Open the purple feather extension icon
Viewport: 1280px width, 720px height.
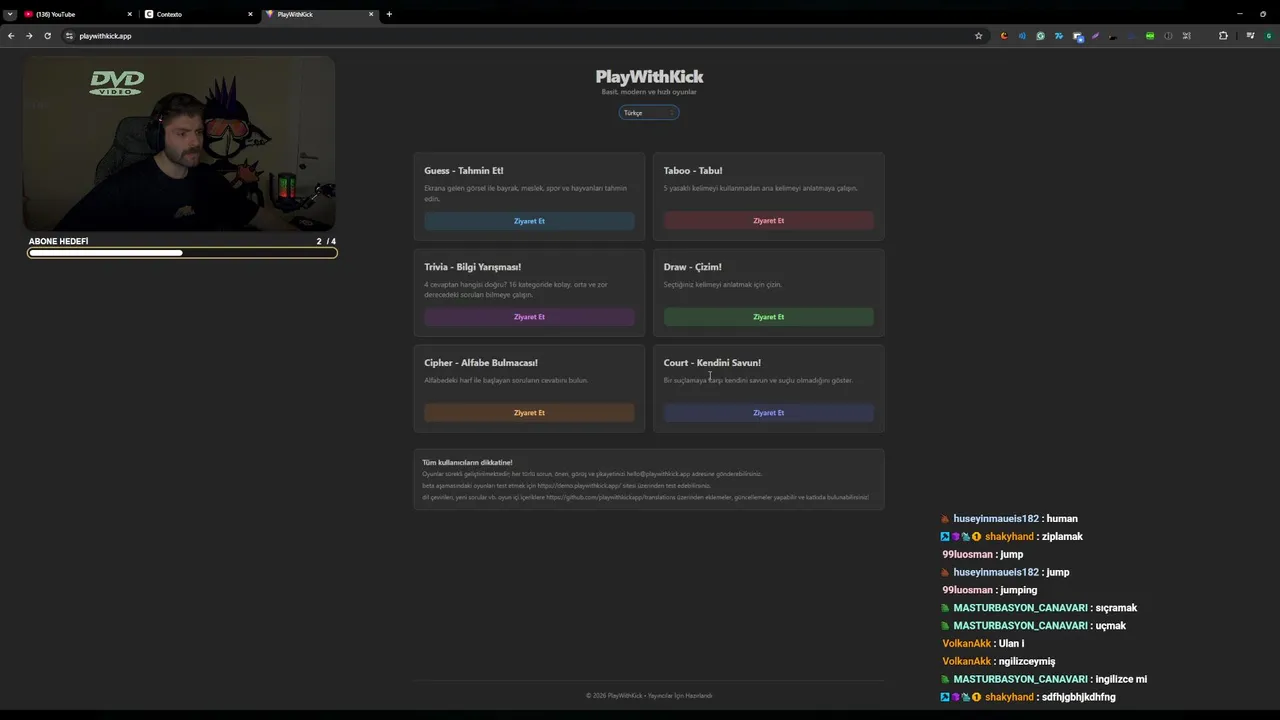pyautogui.click(x=1095, y=36)
